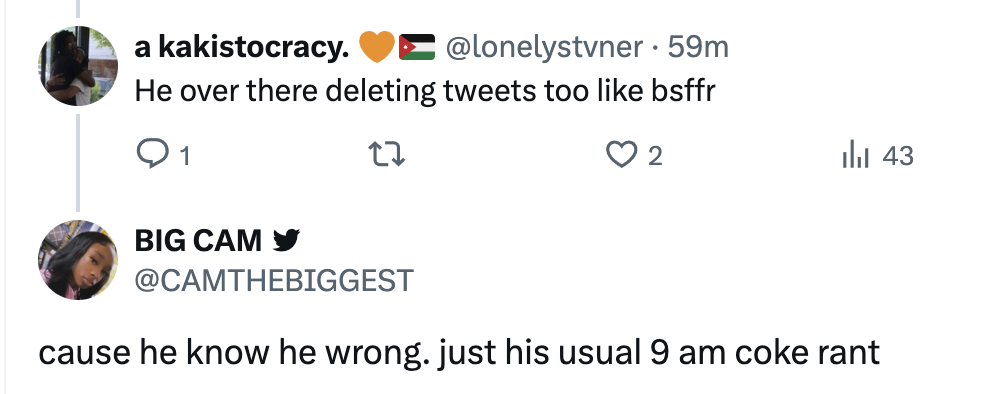Click the retweet arrows icon
Viewport: 992px width, 394px height.
pyautogui.click(x=387, y=155)
